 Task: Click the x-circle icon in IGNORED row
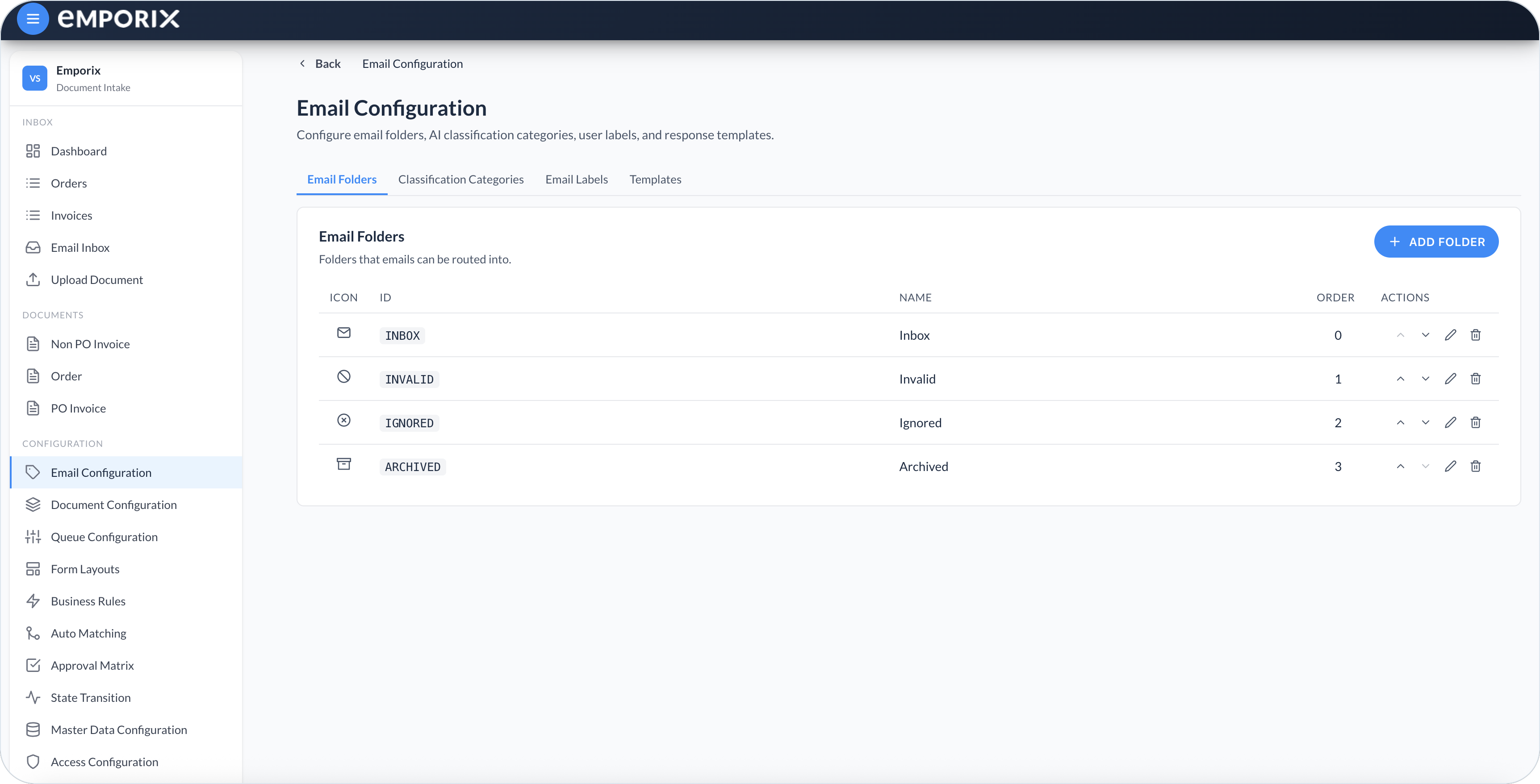coord(344,421)
